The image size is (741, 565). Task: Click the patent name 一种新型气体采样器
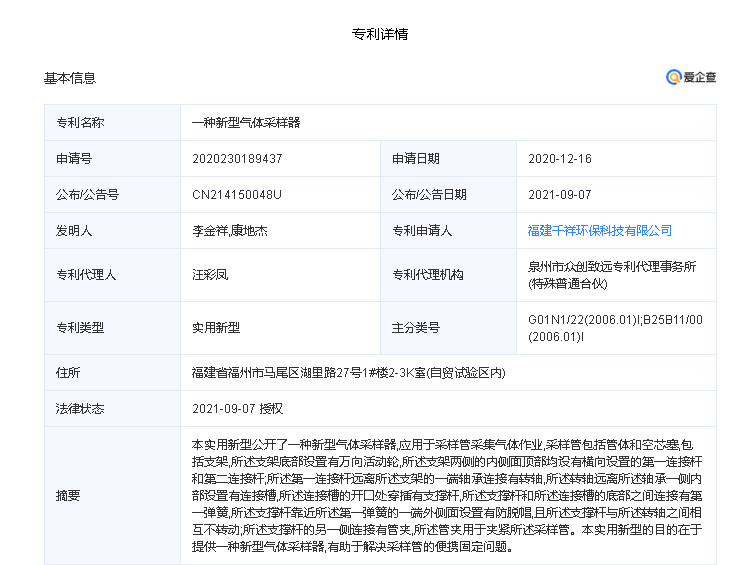pyautogui.click(x=246, y=123)
